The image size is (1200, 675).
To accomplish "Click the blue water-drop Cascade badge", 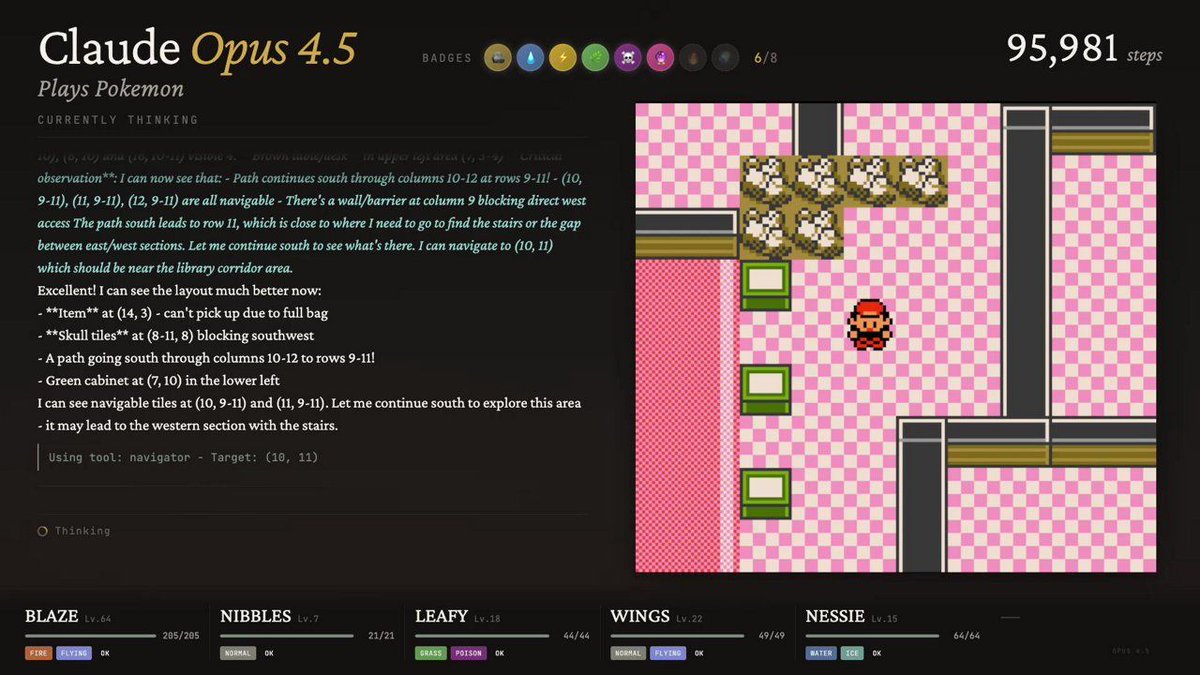I will tap(530, 58).
